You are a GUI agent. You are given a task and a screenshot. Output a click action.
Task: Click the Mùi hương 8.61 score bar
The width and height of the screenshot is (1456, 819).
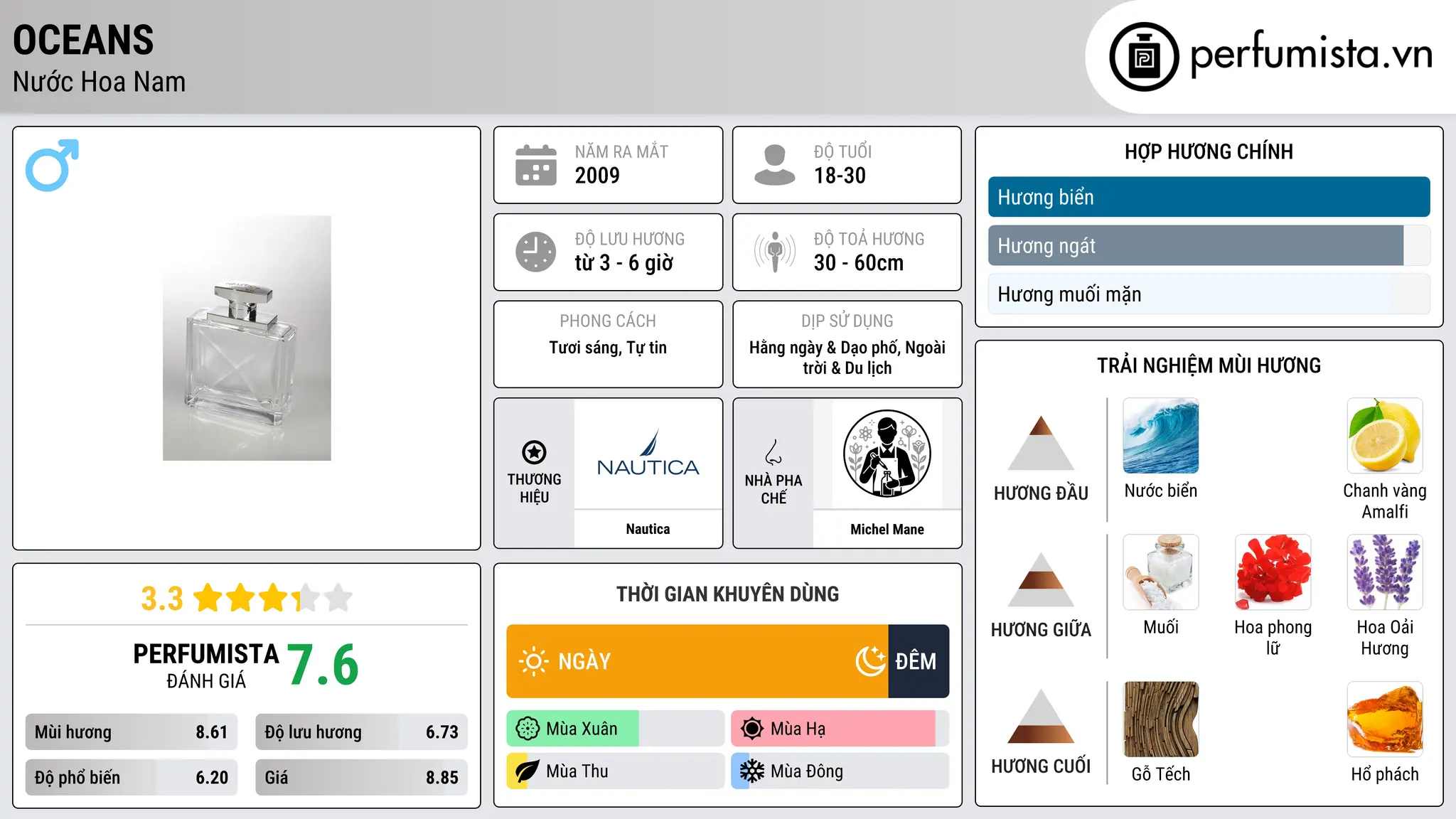pos(132,732)
